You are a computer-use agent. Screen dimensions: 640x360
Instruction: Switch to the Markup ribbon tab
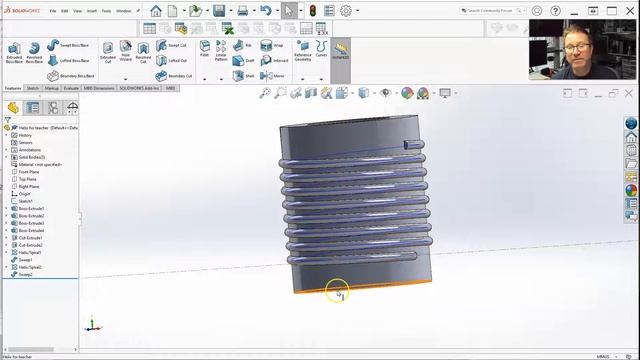point(51,88)
